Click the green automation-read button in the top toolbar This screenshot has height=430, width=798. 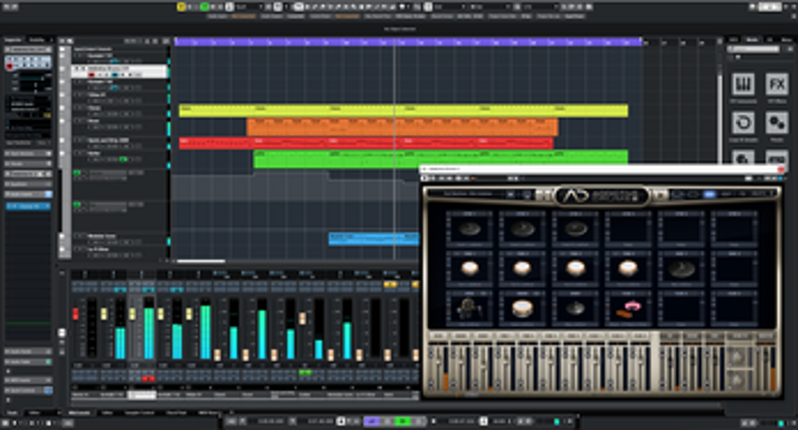[205, 7]
